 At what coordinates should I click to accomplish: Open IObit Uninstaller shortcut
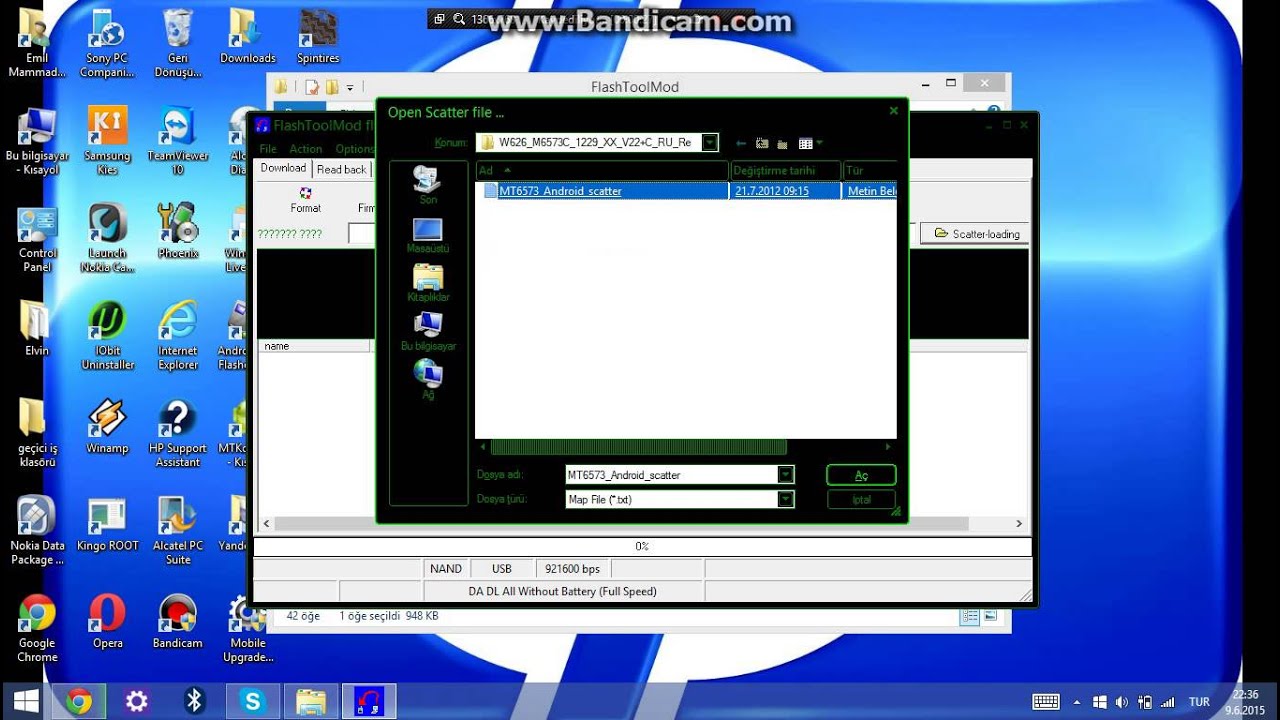pos(107,337)
